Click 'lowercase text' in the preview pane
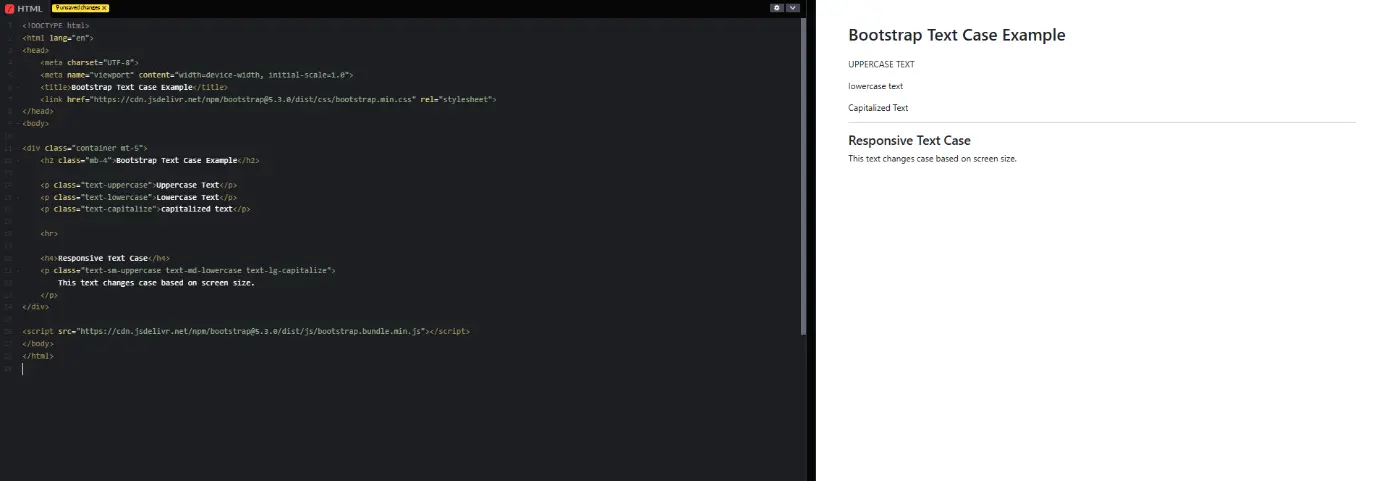 (x=875, y=86)
